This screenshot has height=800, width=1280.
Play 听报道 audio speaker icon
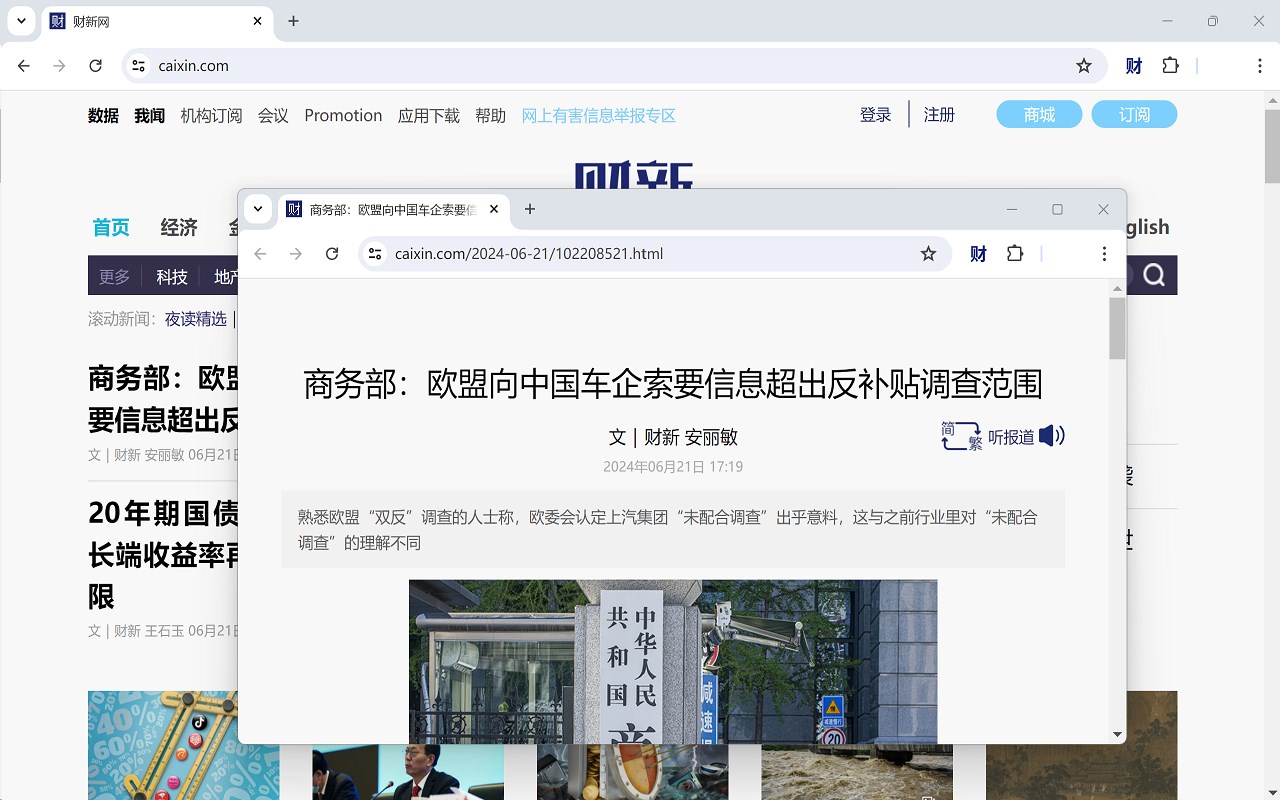[1051, 436]
